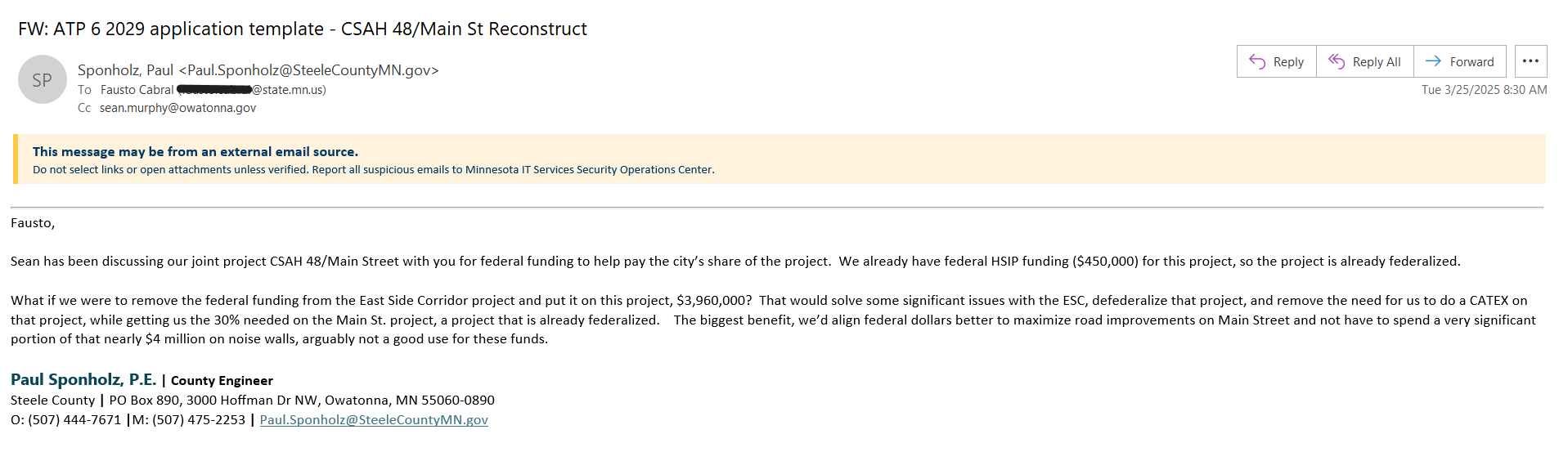The width and height of the screenshot is (1568, 461).
Task: Select the Fausto Cabral recipient
Action: (x=137, y=90)
